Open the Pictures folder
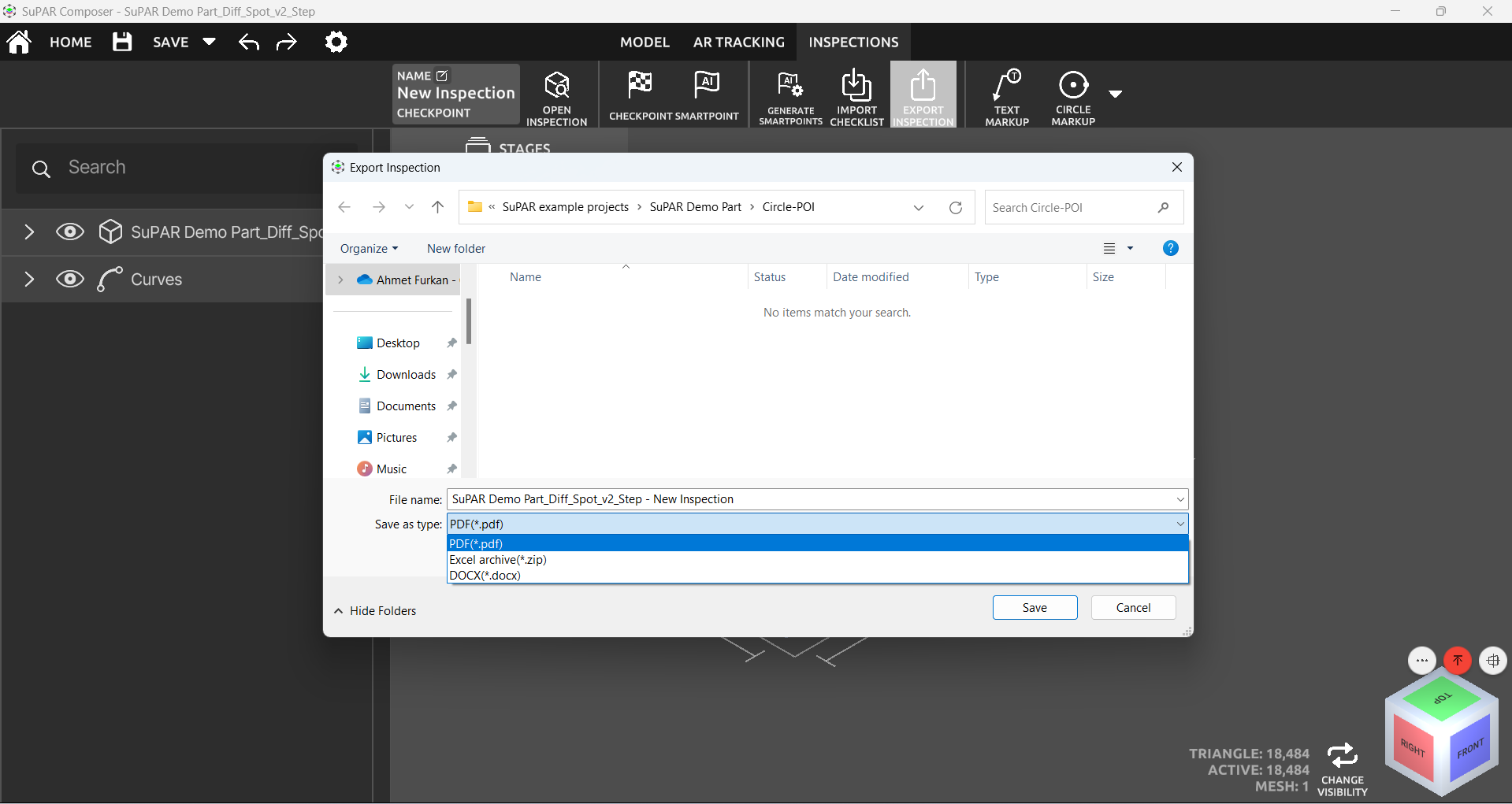This screenshot has height=804, width=1512. click(396, 437)
